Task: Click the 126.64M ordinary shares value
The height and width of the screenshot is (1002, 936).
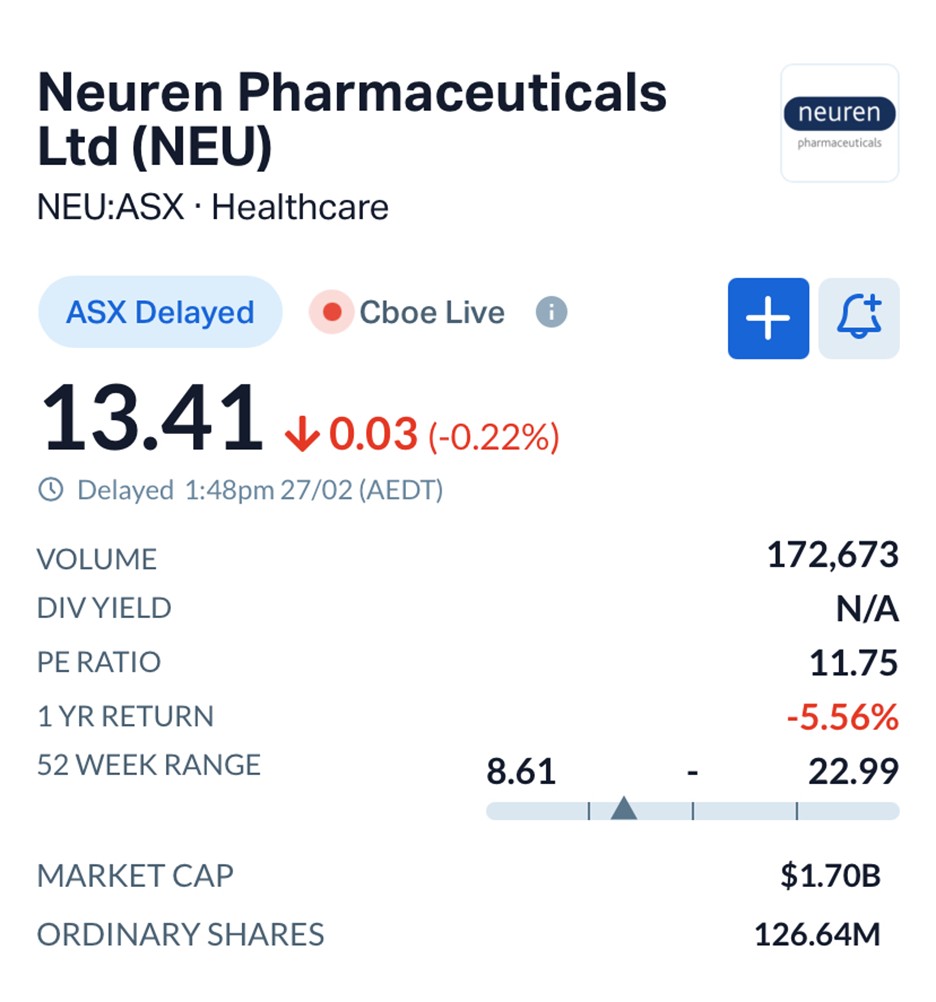Action: pyautogui.click(x=817, y=935)
